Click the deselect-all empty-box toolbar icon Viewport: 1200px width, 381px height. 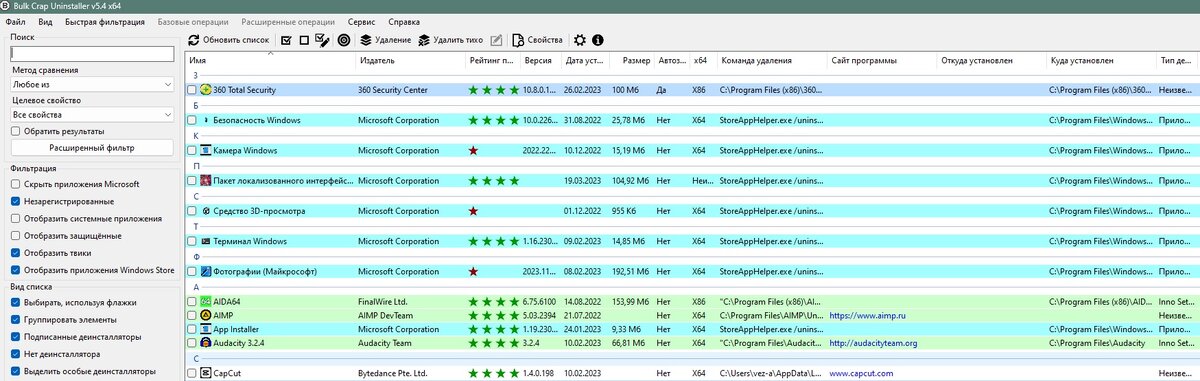click(x=304, y=40)
